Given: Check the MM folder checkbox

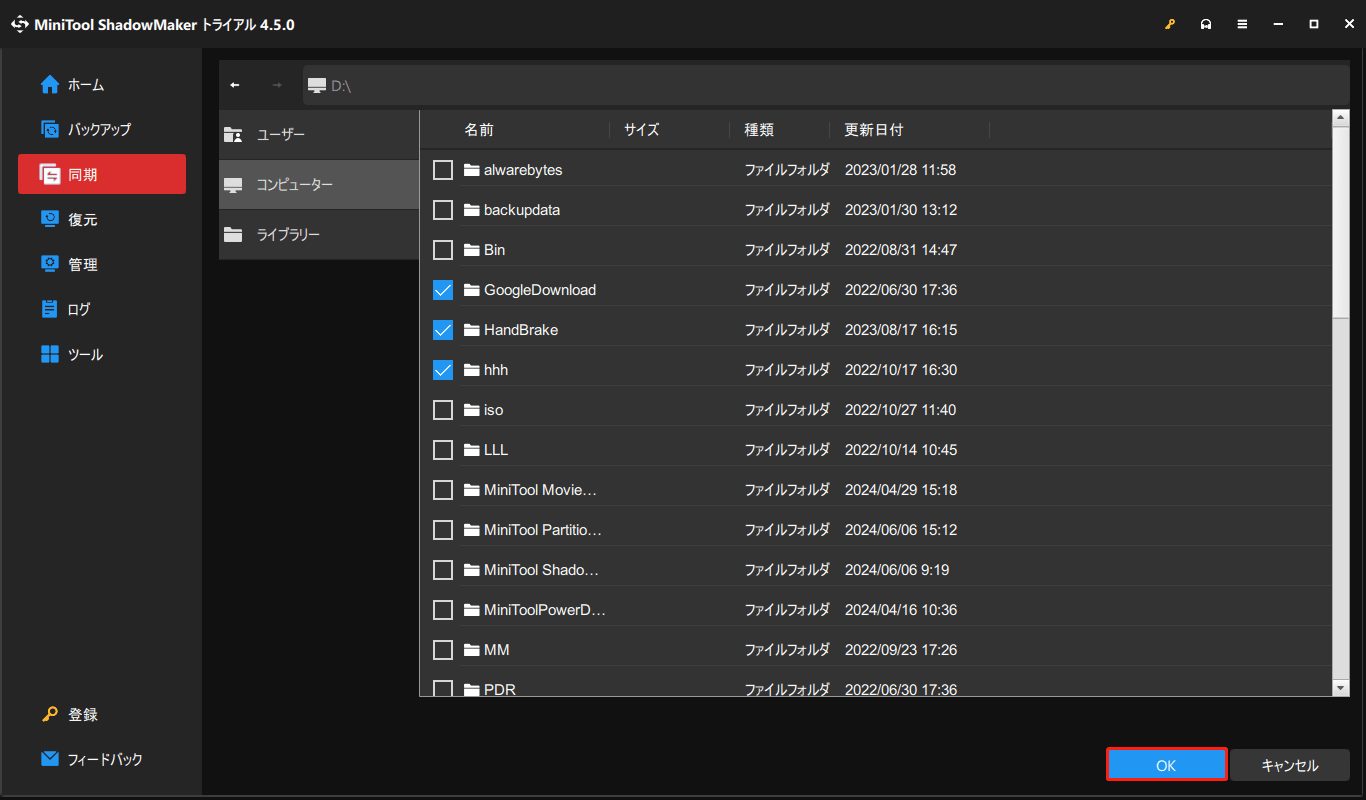Looking at the screenshot, I should coord(443,650).
